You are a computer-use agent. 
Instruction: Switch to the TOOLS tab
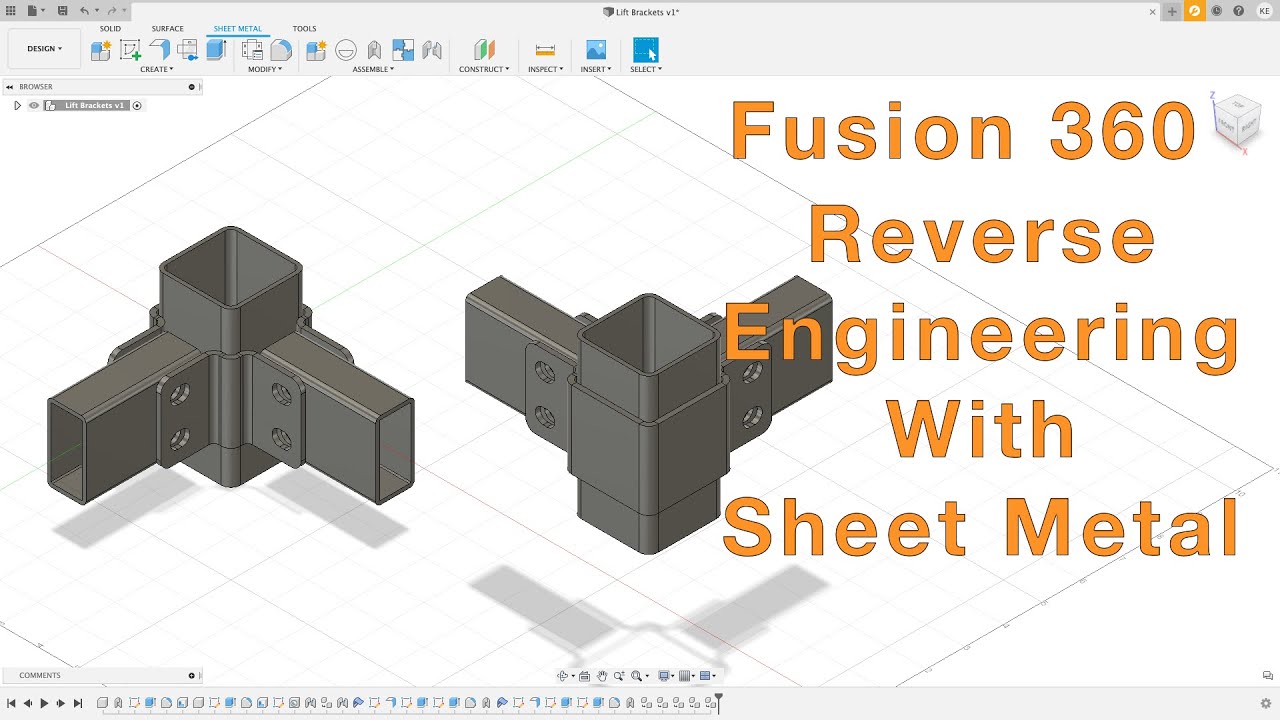(x=304, y=29)
